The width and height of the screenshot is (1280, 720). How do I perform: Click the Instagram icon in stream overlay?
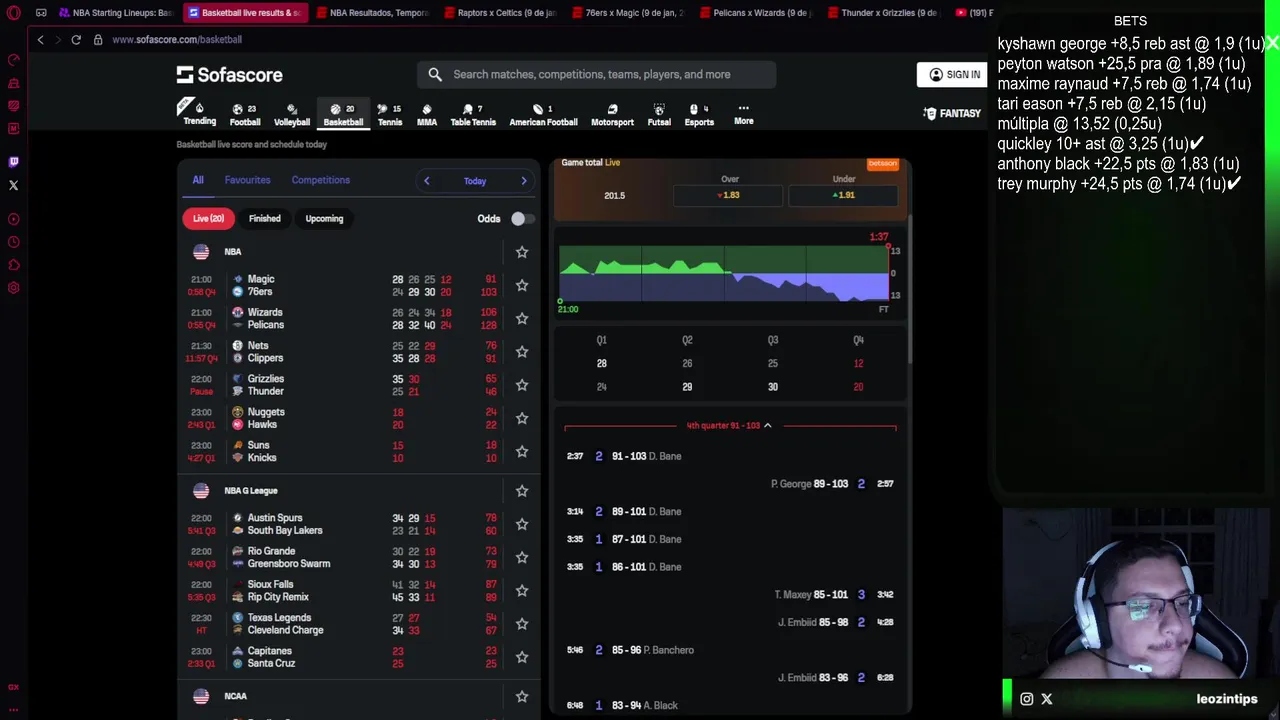[1027, 699]
